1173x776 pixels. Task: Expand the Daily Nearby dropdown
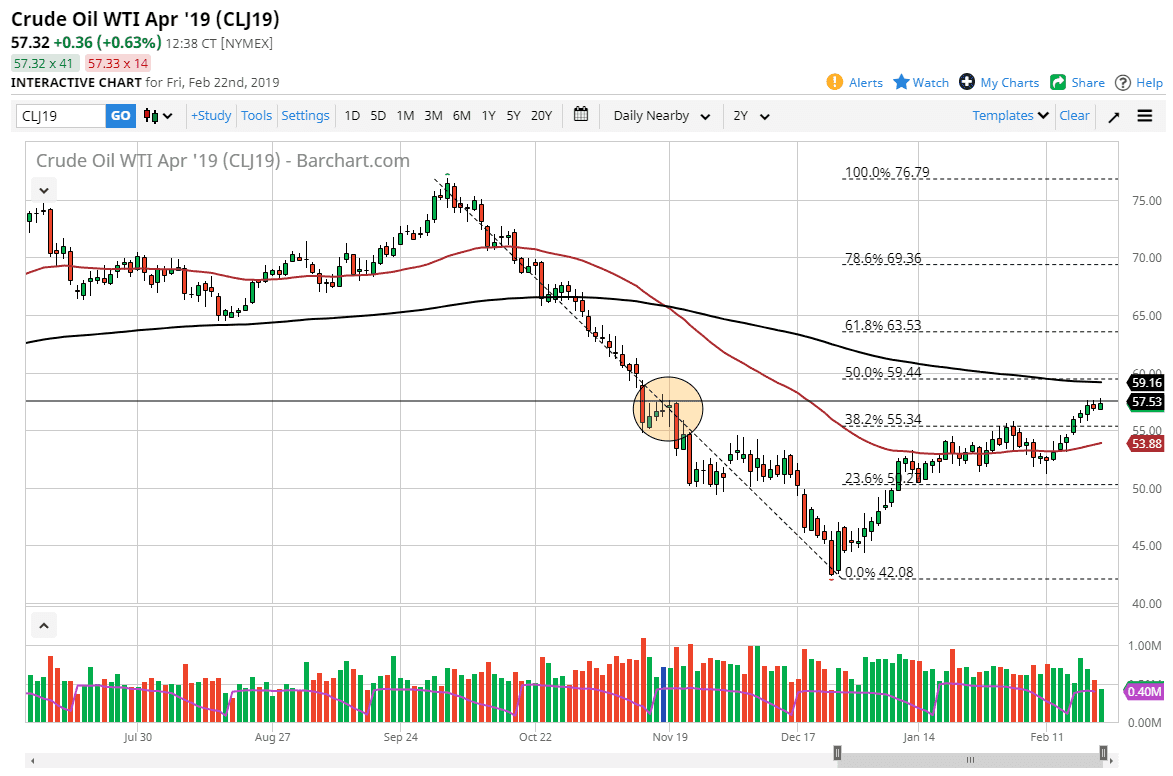coord(661,116)
